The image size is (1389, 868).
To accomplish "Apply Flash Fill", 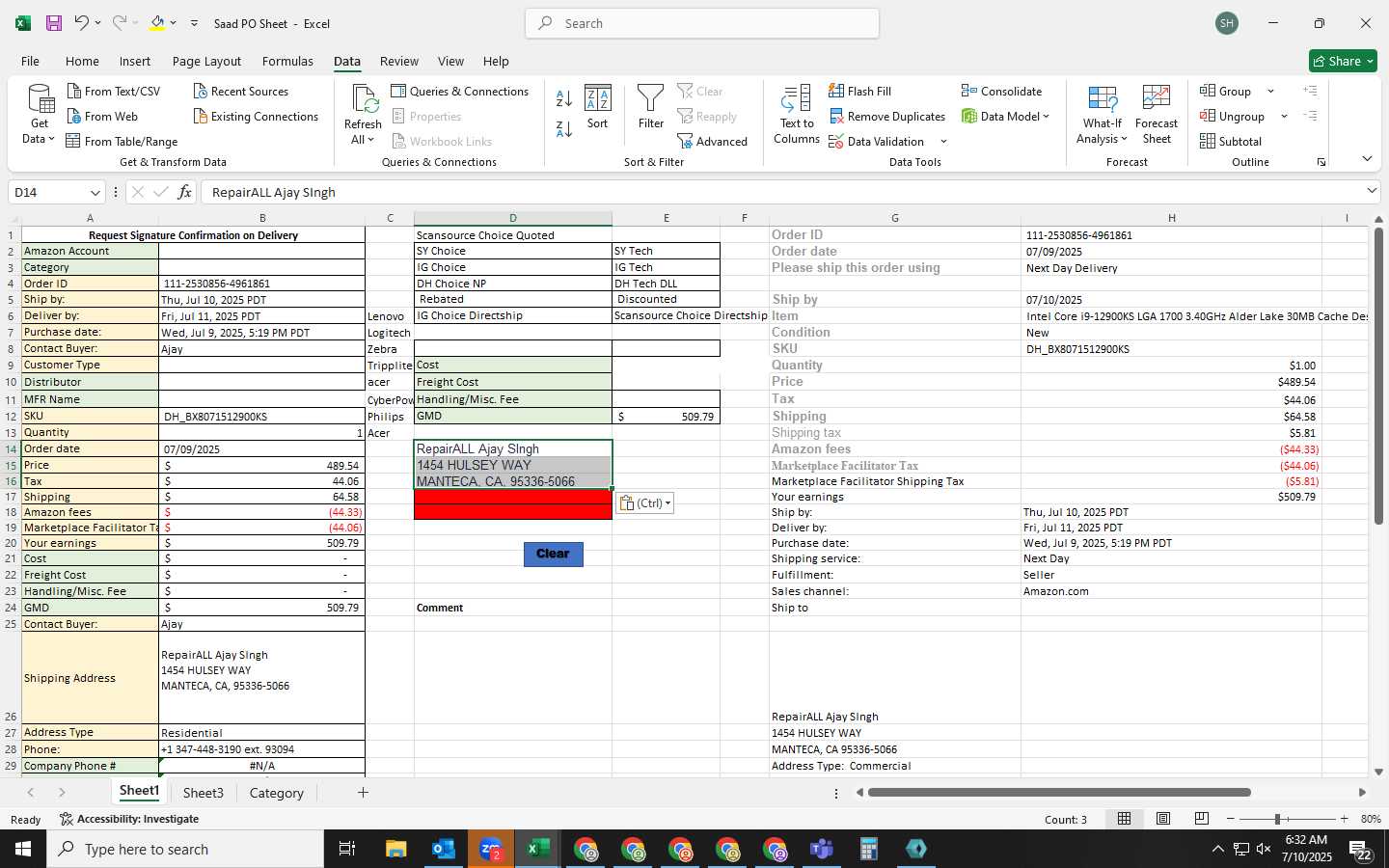I will [860, 92].
